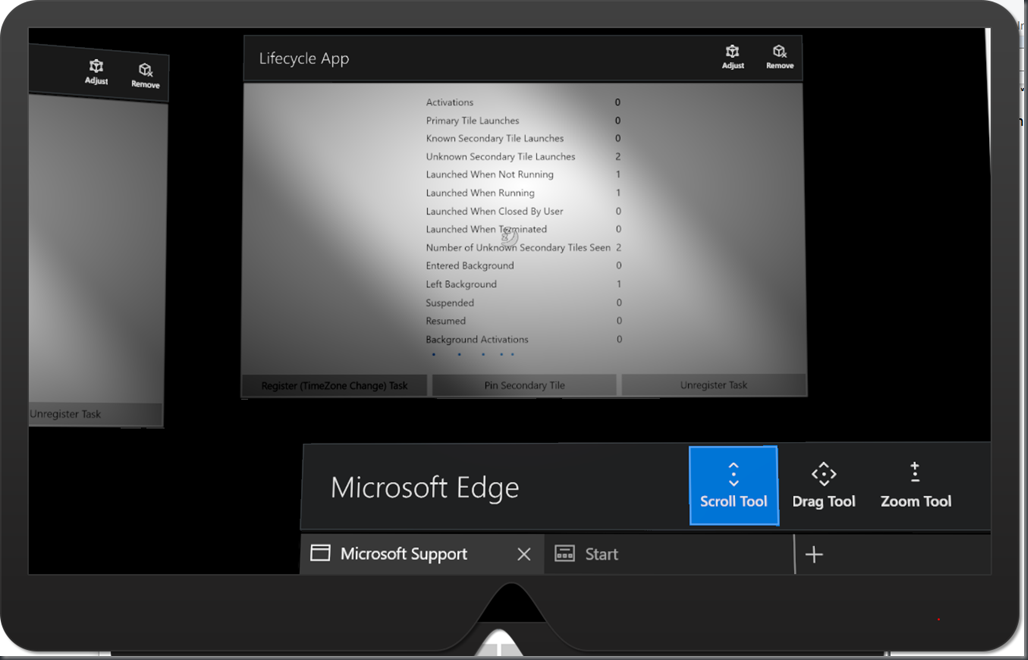The image size is (1028, 660).
Task: Select the Drag Tool in Microsoft Edge
Action: tap(823, 486)
